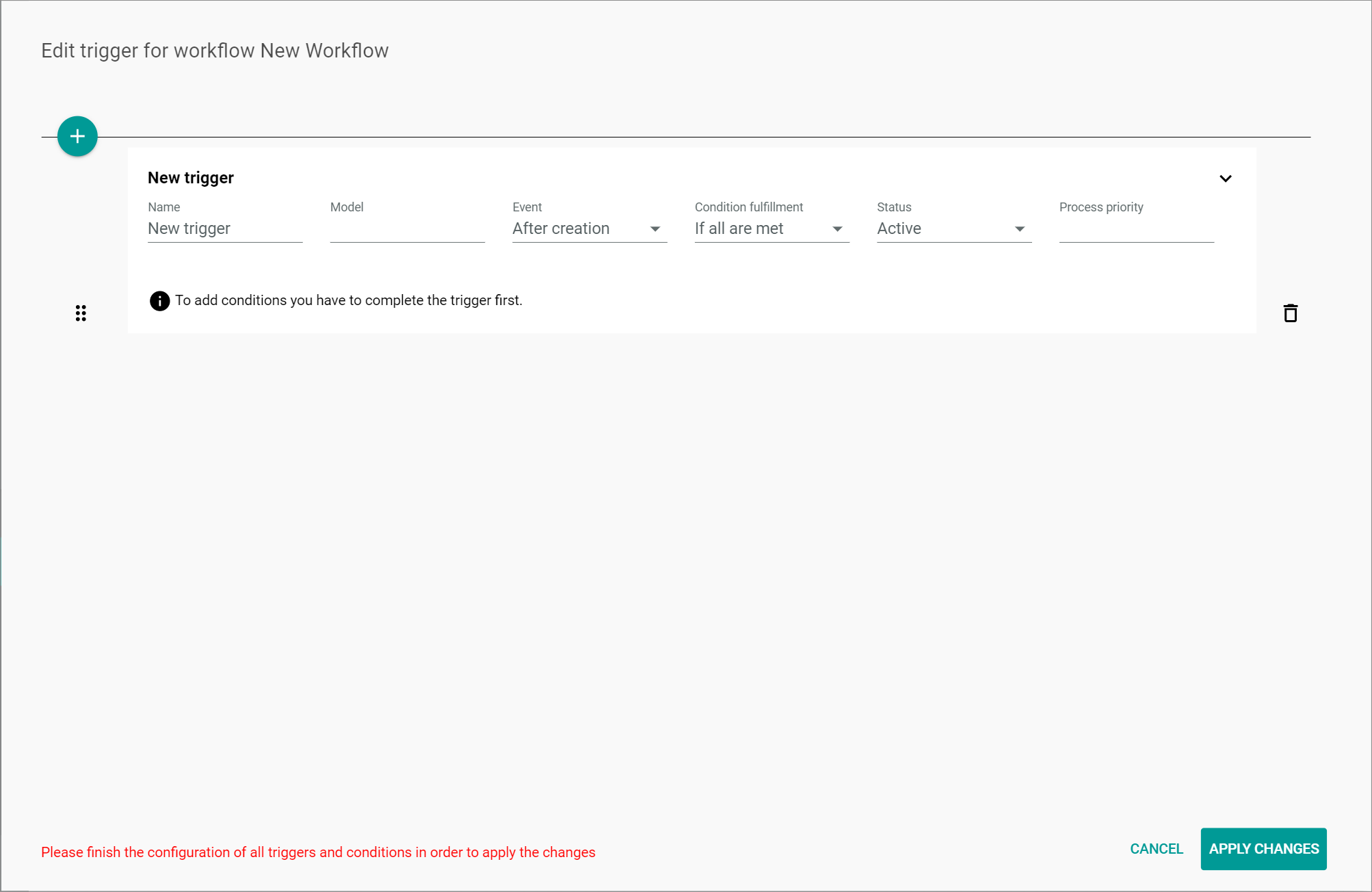Collapse the New trigger panel chevron
Screen dimensions: 1372x892
pyautogui.click(x=1225, y=179)
